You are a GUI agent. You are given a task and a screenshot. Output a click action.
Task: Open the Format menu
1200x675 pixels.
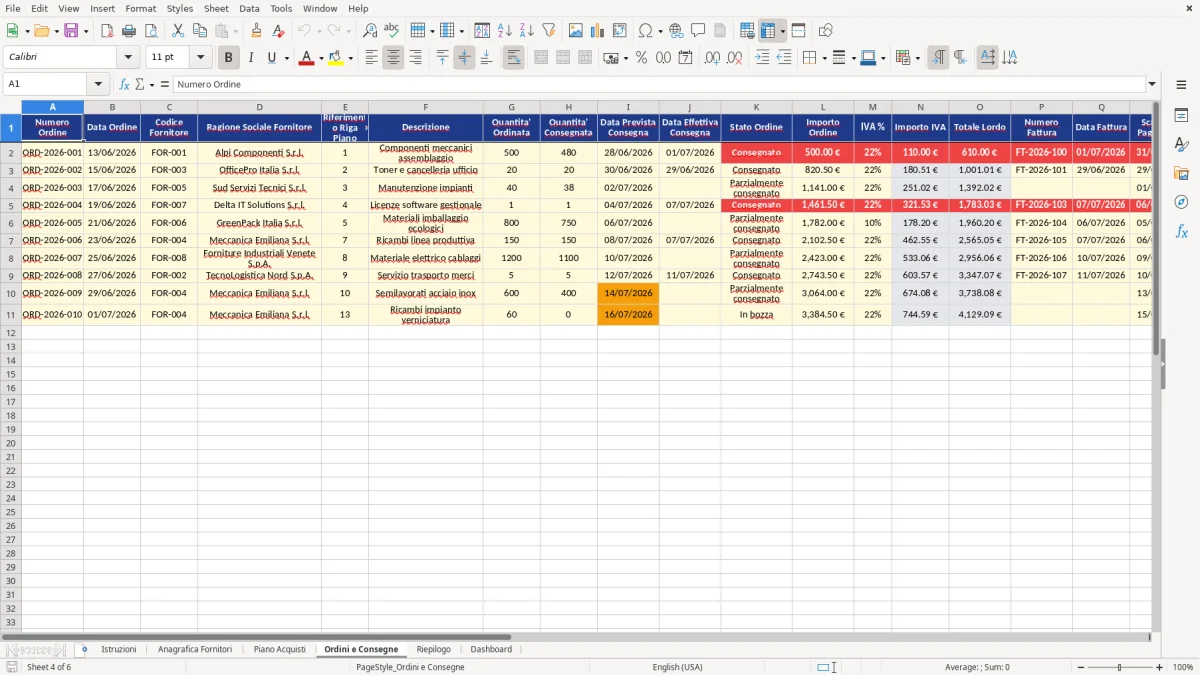click(140, 8)
